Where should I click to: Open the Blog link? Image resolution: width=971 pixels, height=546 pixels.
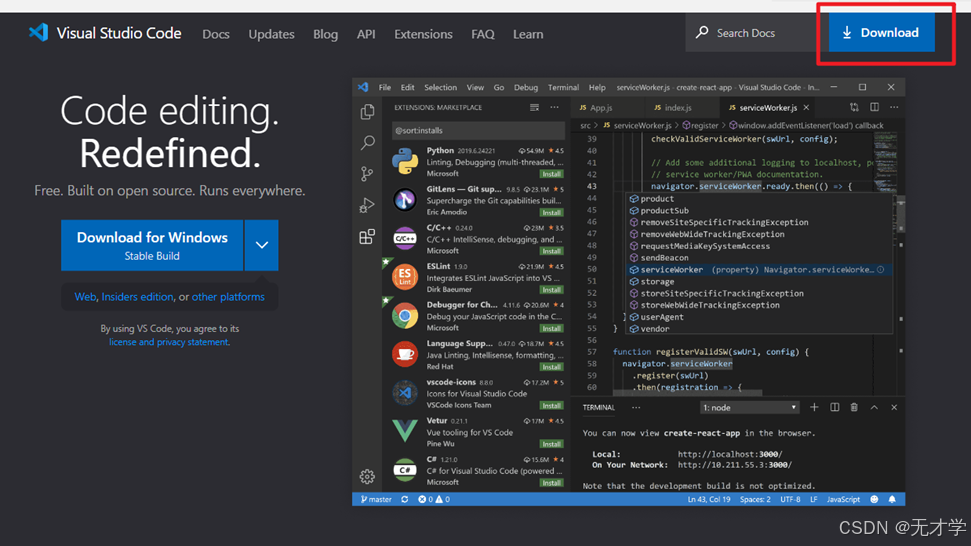pyautogui.click(x=325, y=34)
